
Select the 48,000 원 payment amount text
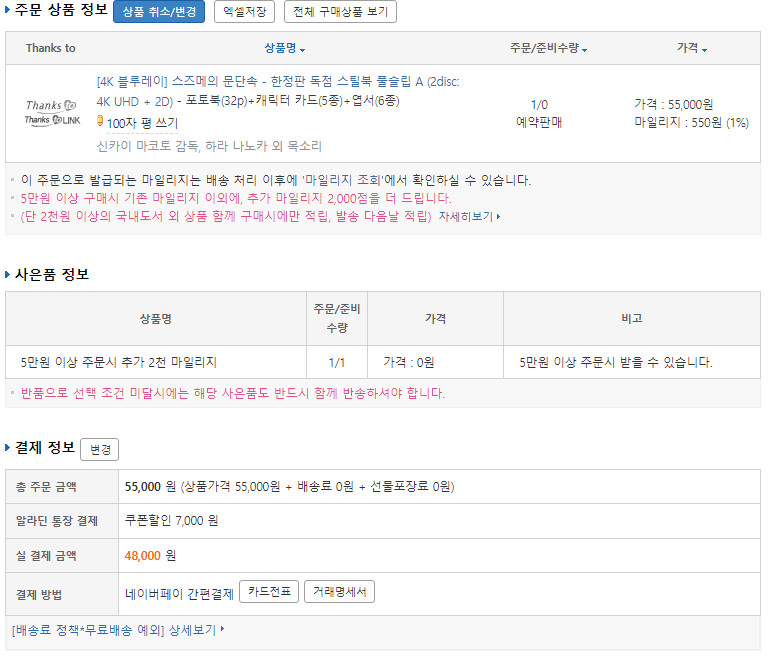tap(150, 556)
